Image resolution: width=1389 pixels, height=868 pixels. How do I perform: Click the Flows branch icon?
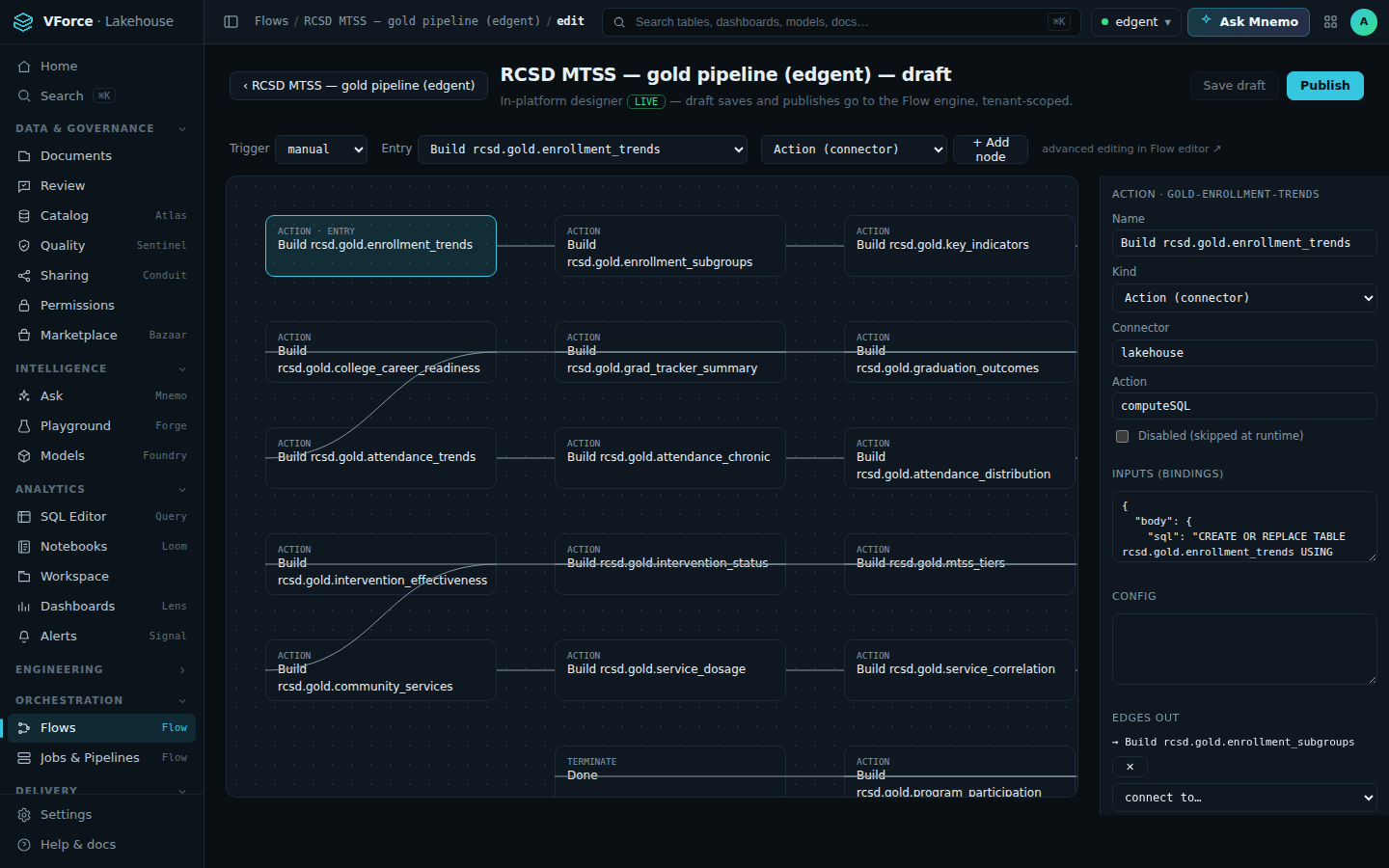[24, 728]
